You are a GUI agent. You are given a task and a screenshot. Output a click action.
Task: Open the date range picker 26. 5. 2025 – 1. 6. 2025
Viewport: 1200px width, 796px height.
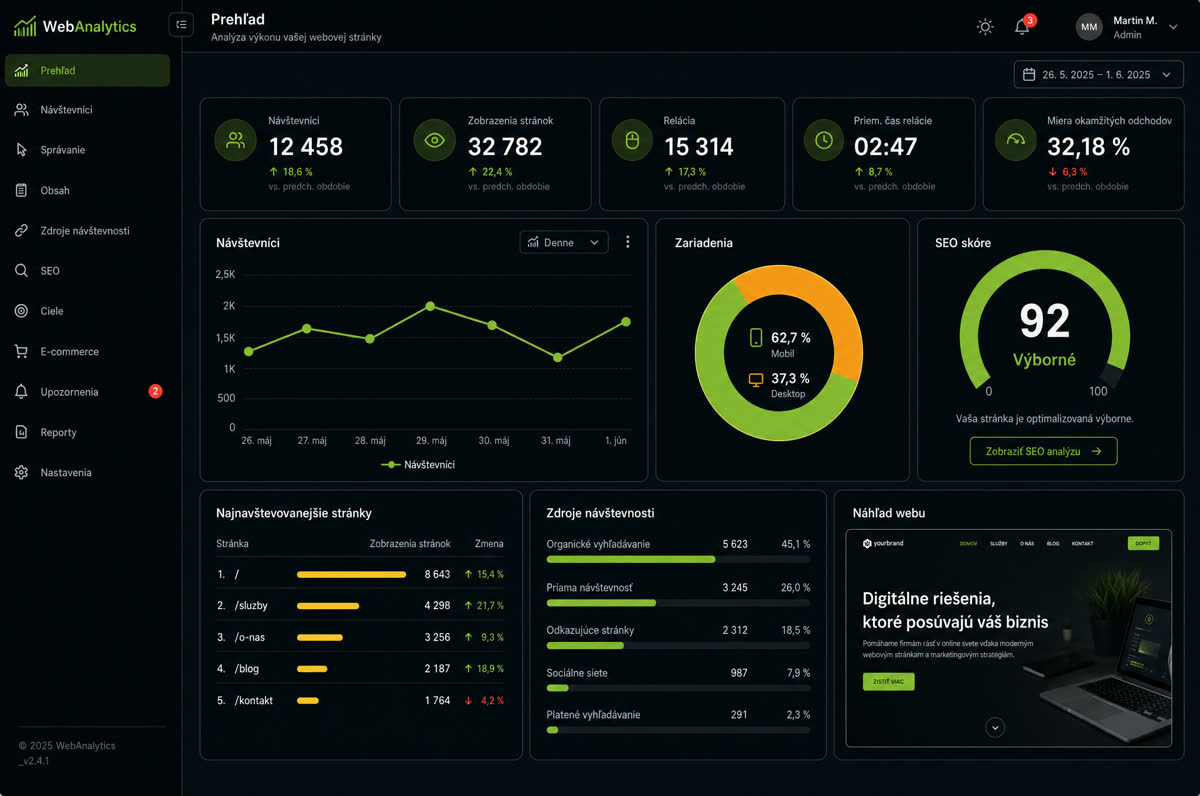click(1098, 74)
